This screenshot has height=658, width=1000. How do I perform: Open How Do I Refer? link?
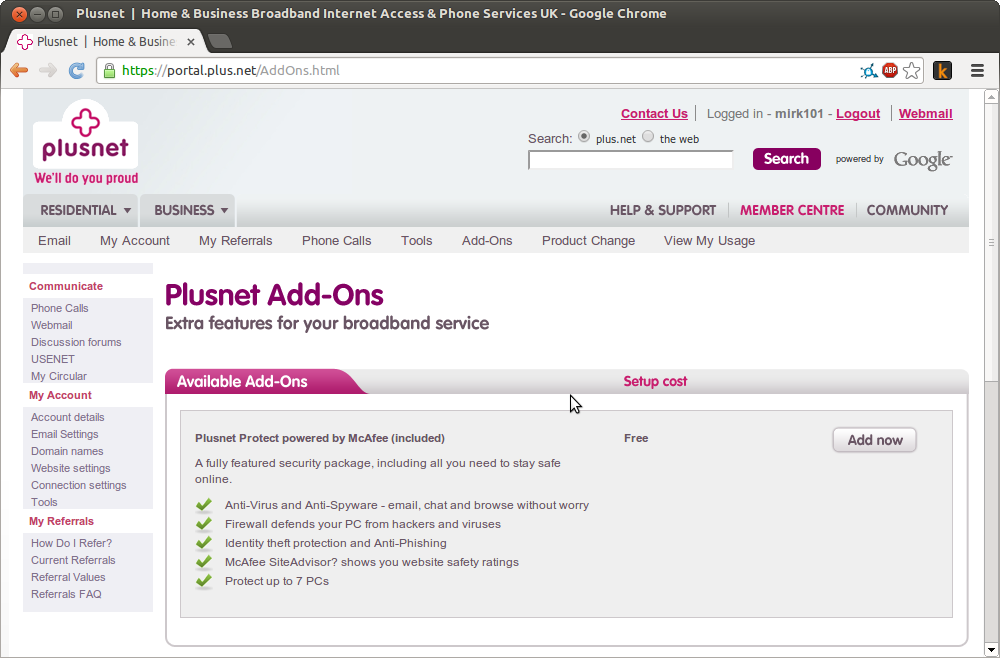[71, 543]
